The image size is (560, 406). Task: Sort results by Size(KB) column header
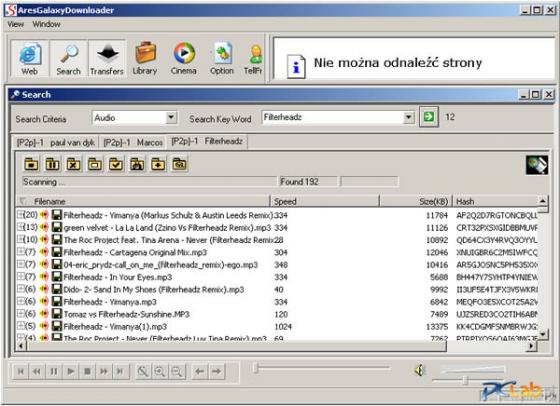(415, 201)
